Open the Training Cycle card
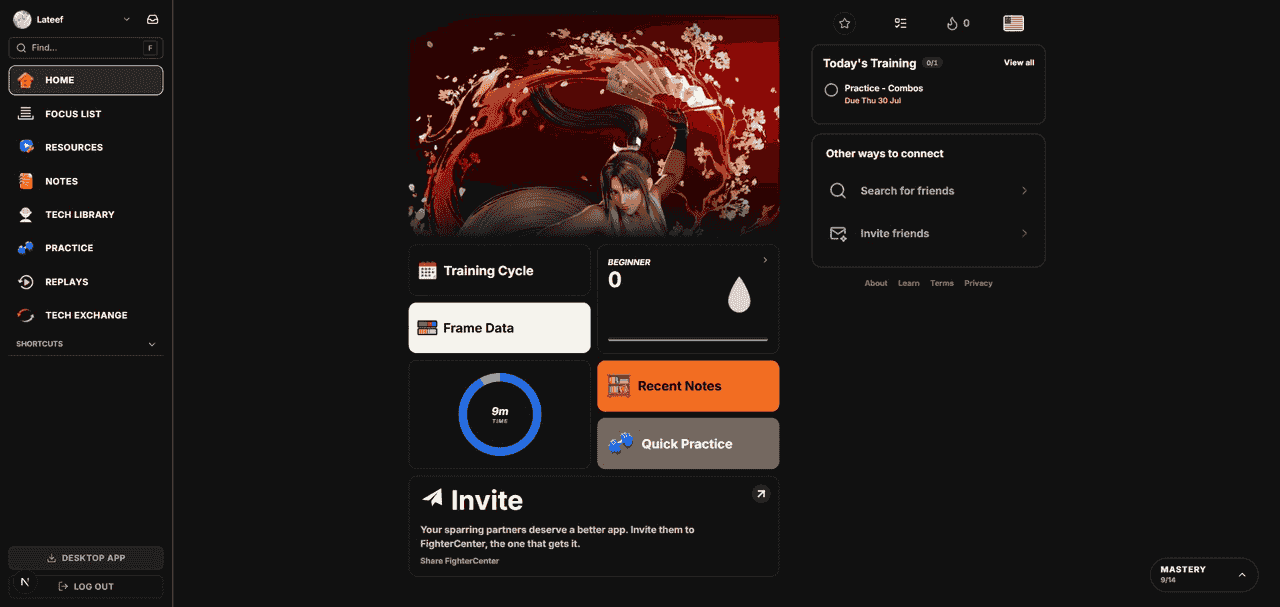This screenshot has width=1280, height=607. pyautogui.click(x=500, y=270)
